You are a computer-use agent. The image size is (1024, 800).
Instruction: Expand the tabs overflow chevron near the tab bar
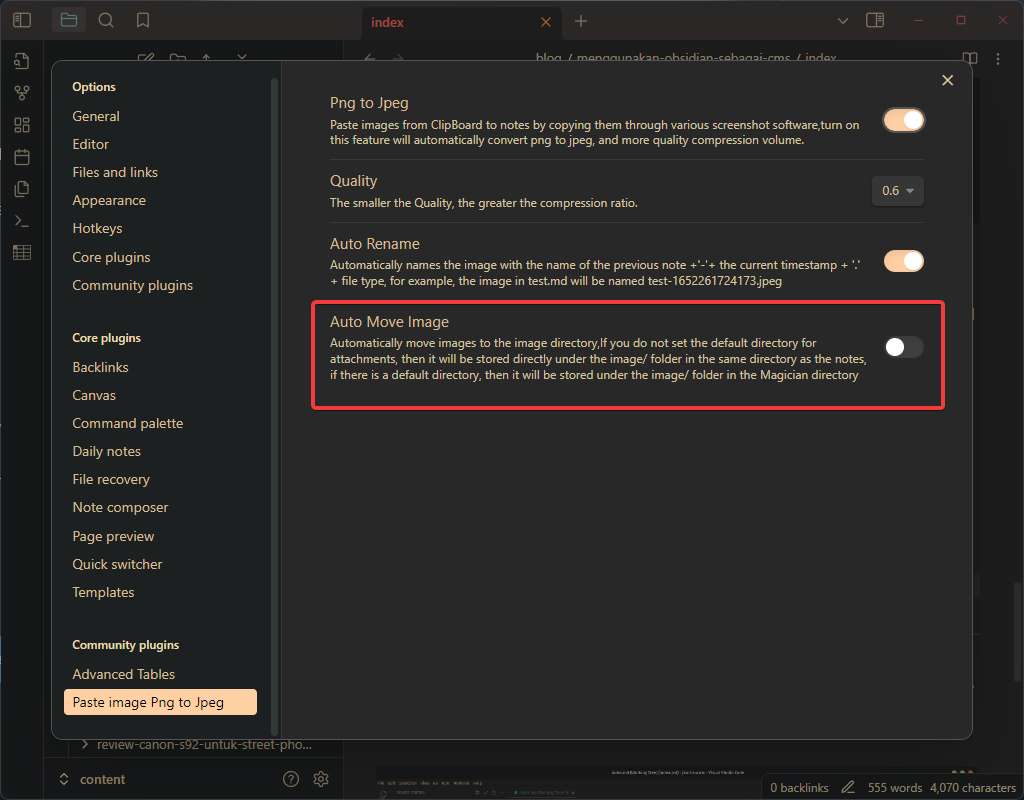pos(843,20)
